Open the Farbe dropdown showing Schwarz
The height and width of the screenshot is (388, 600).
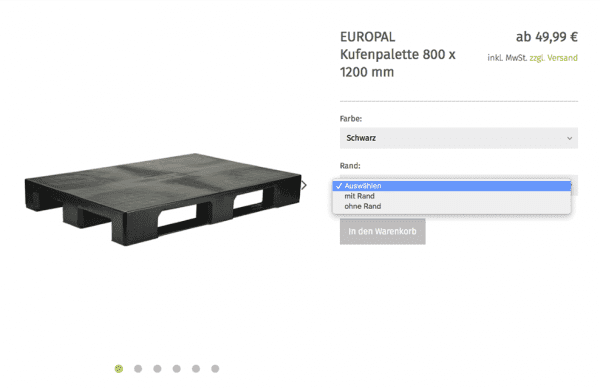(x=459, y=138)
